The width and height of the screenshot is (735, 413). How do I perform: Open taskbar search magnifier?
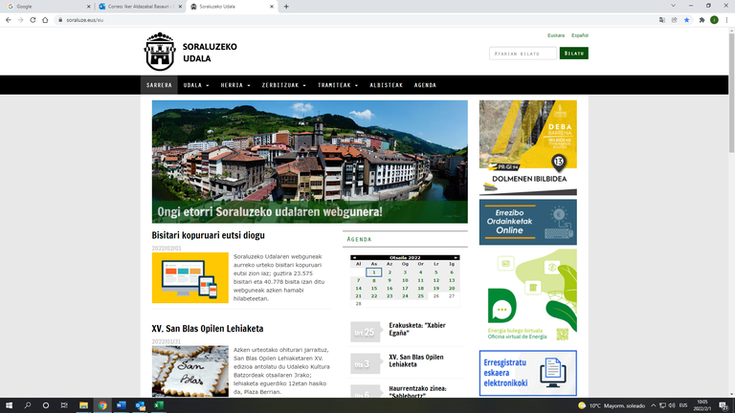27,405
